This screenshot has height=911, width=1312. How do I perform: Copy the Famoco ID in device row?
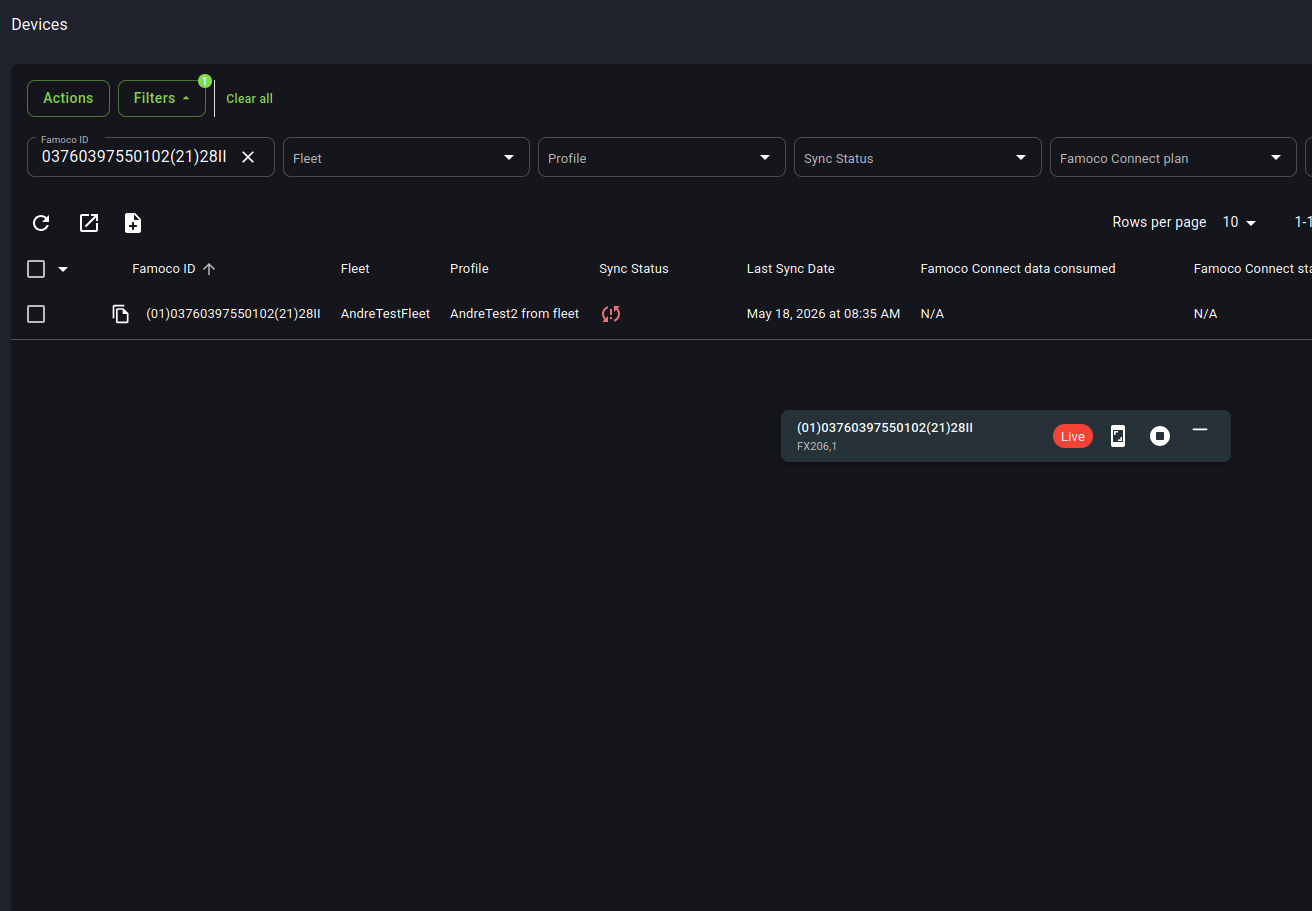click(121, 314)
